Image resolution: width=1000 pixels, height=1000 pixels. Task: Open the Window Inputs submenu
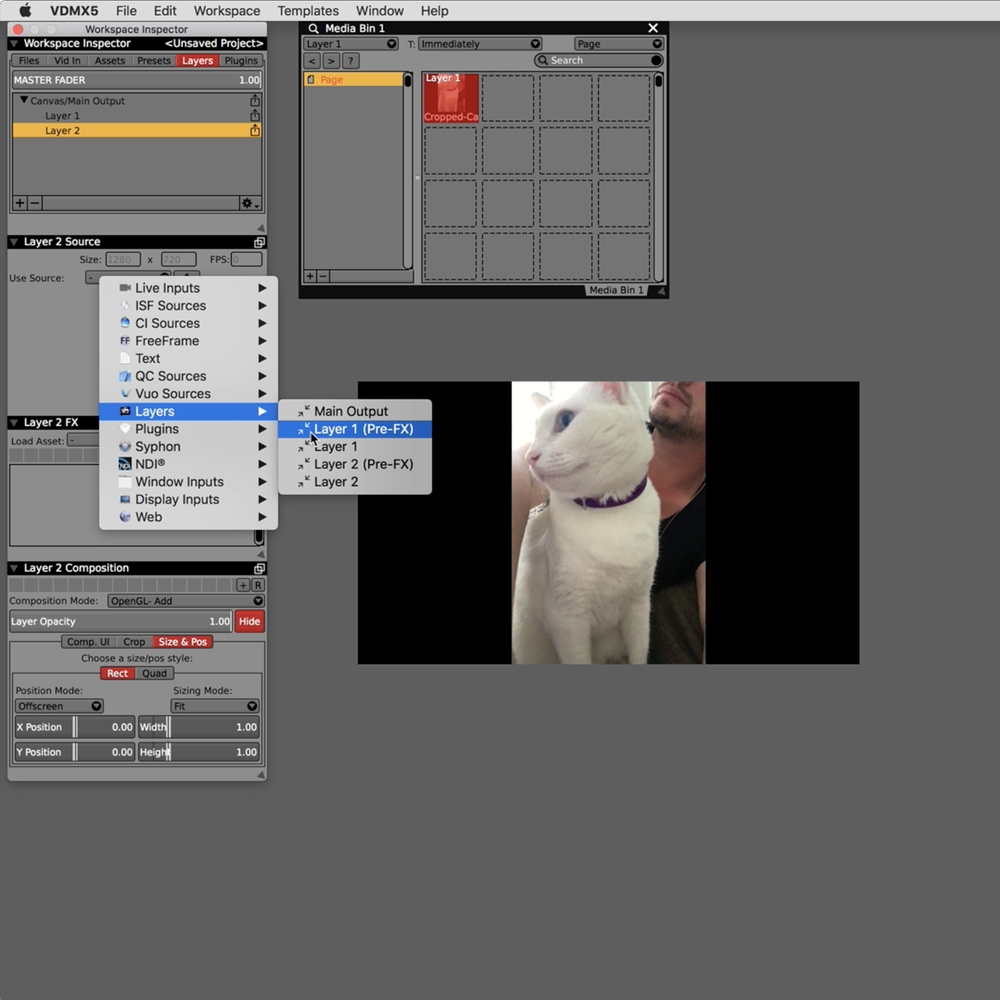pyautogui.click(x=188, y=482)
